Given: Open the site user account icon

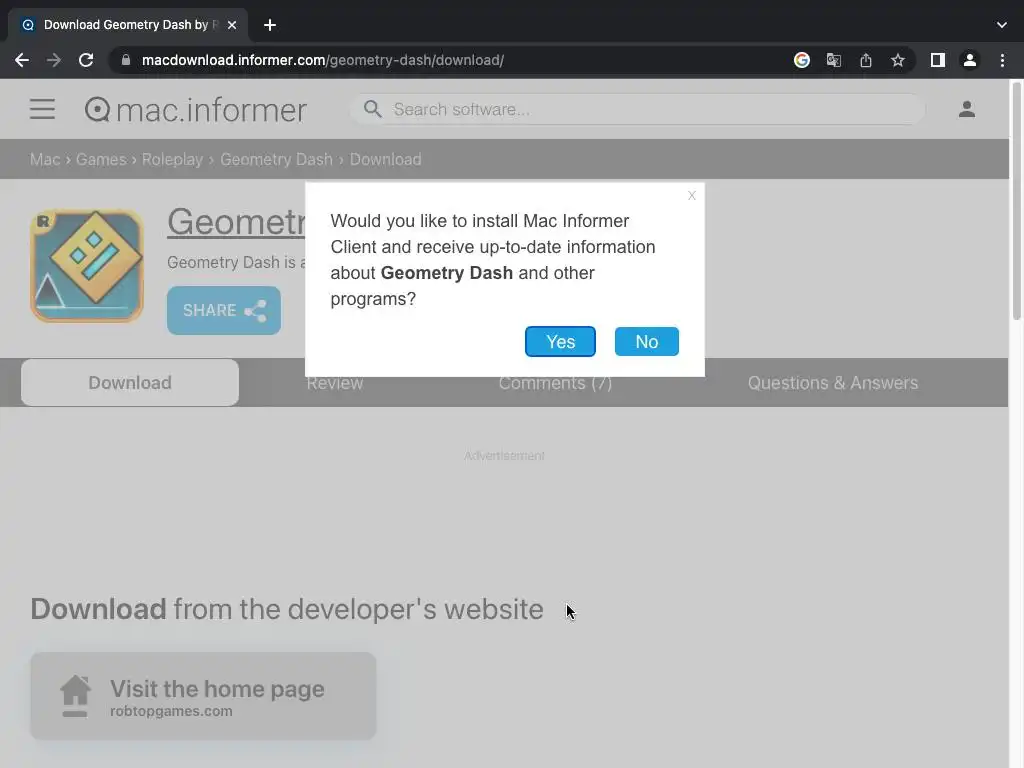Looking at the screenshot, I should coord(967,109).
